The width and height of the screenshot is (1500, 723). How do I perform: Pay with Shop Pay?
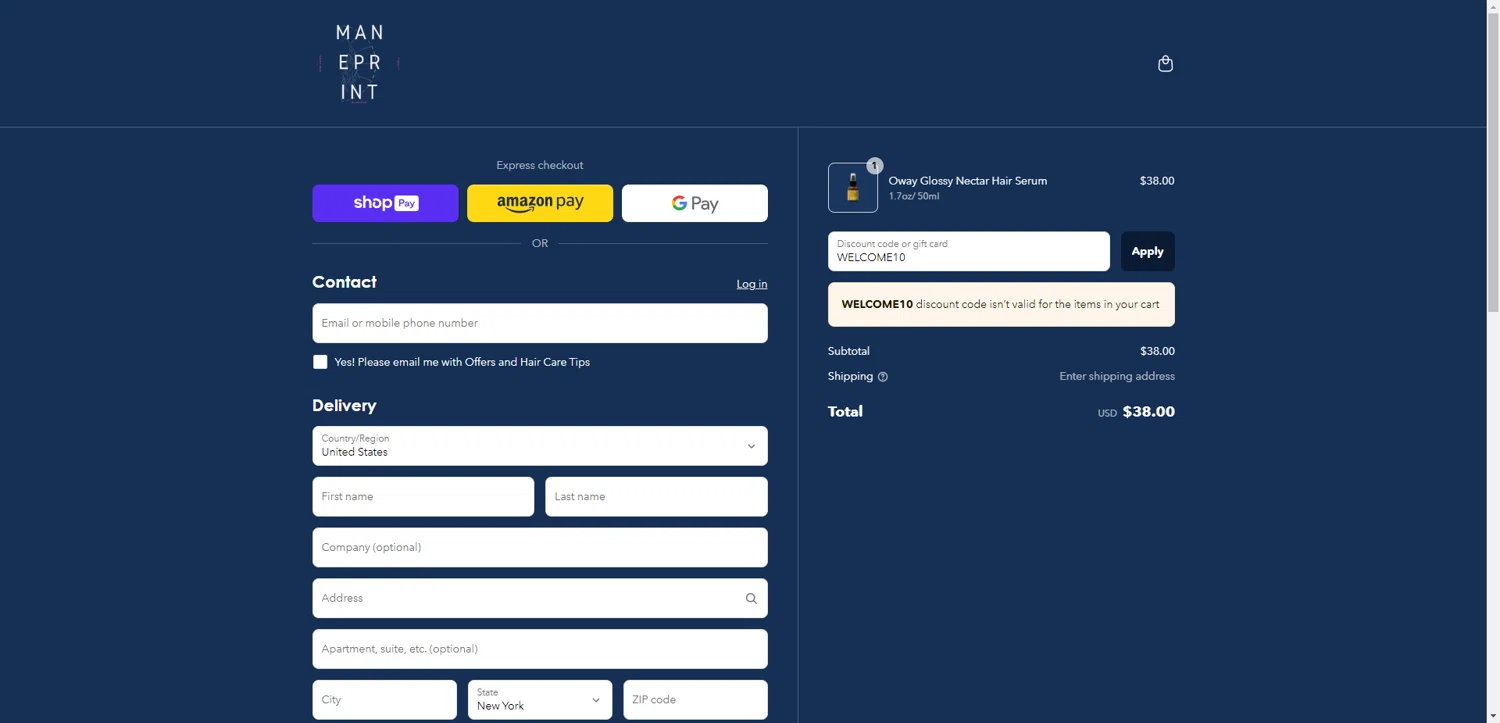point(385,203)
